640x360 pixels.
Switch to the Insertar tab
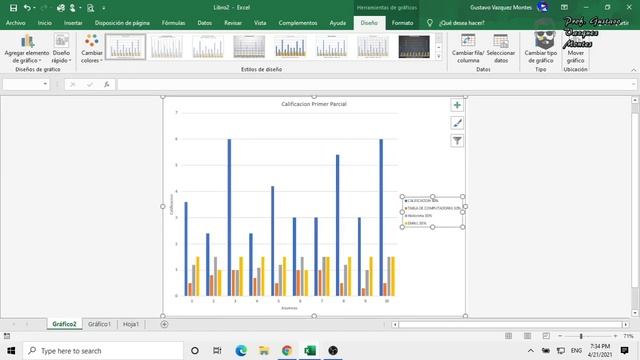[x=73, y=23]
